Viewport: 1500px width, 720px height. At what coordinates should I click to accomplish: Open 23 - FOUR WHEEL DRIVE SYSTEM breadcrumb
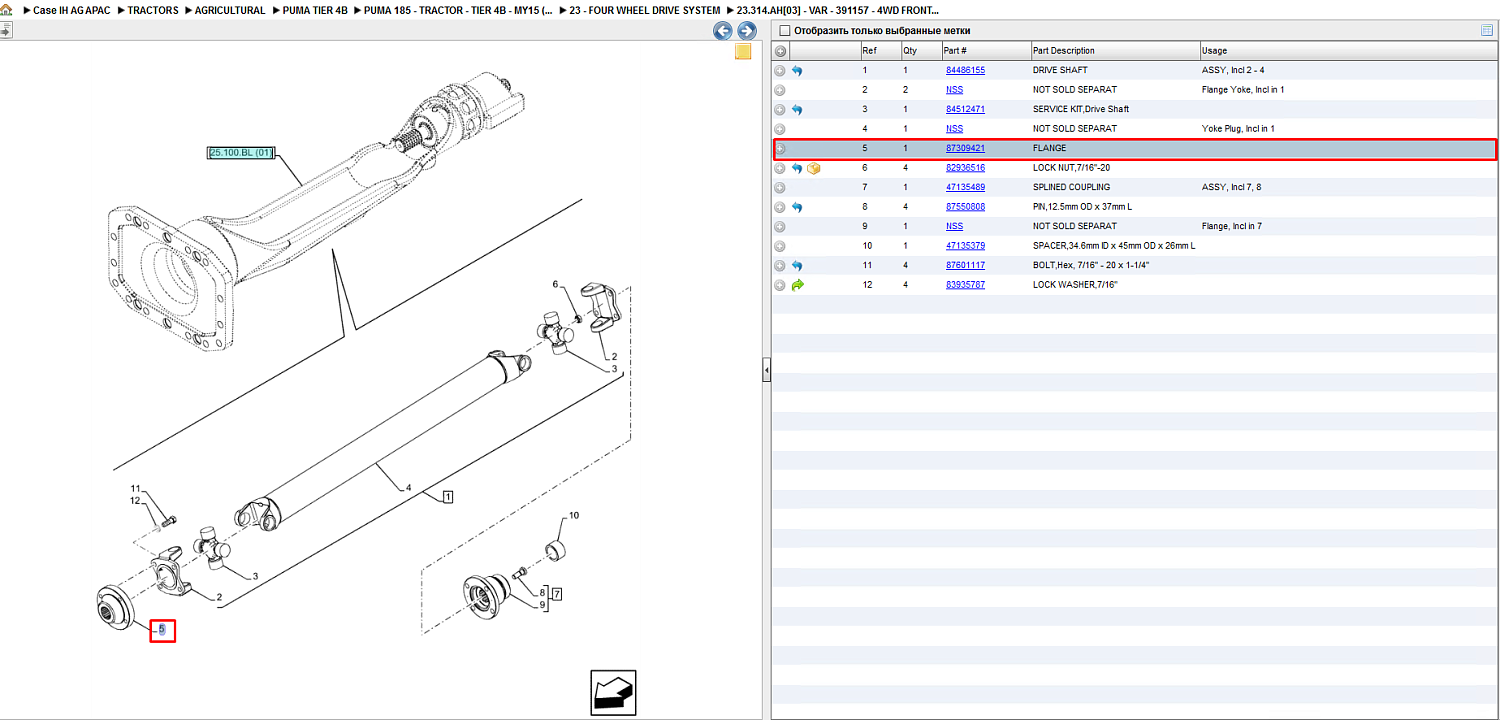pyautogui.click(x=644, y=10)
